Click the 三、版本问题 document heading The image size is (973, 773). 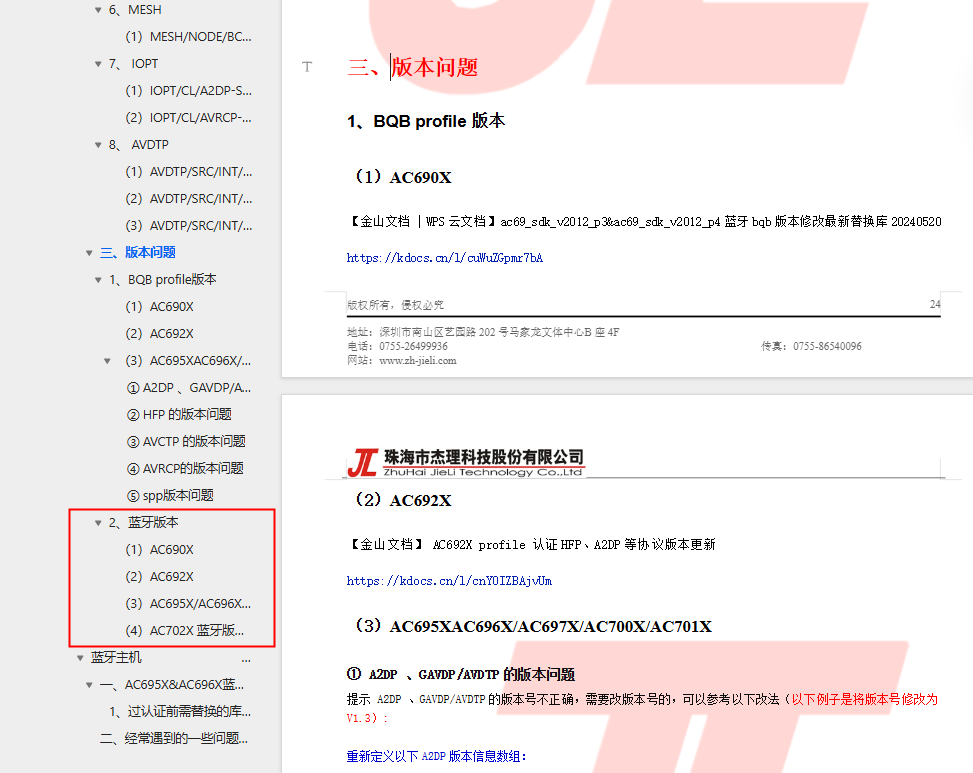(x=413, y=67)
